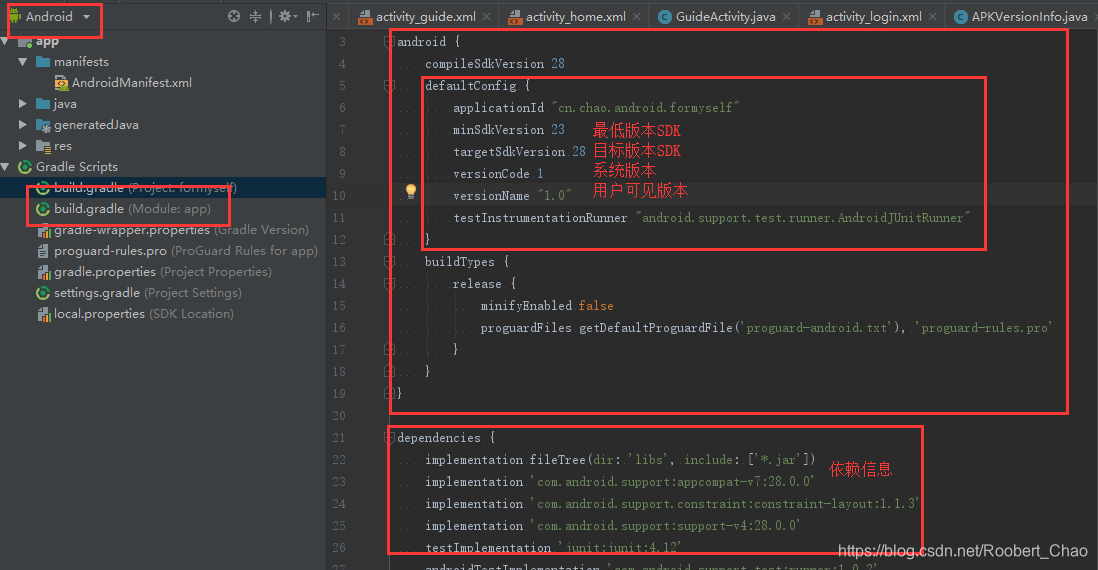Click the proguardFiles line
This screenshot has width=1098, height=570.
(x=766, y=328)
